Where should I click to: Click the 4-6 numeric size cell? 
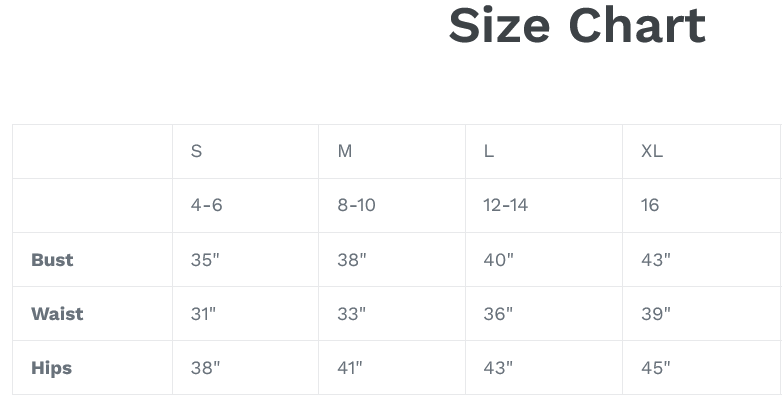[206, 205]
